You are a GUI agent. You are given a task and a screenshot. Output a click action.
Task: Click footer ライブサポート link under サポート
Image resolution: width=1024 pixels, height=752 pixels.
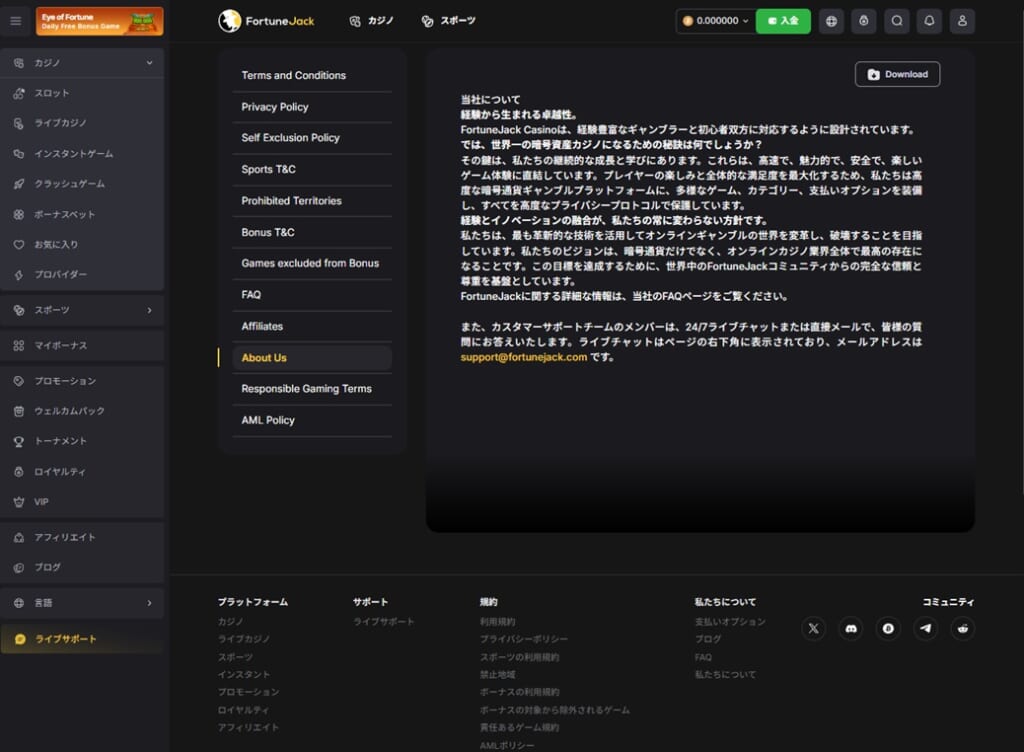point(384,621)
